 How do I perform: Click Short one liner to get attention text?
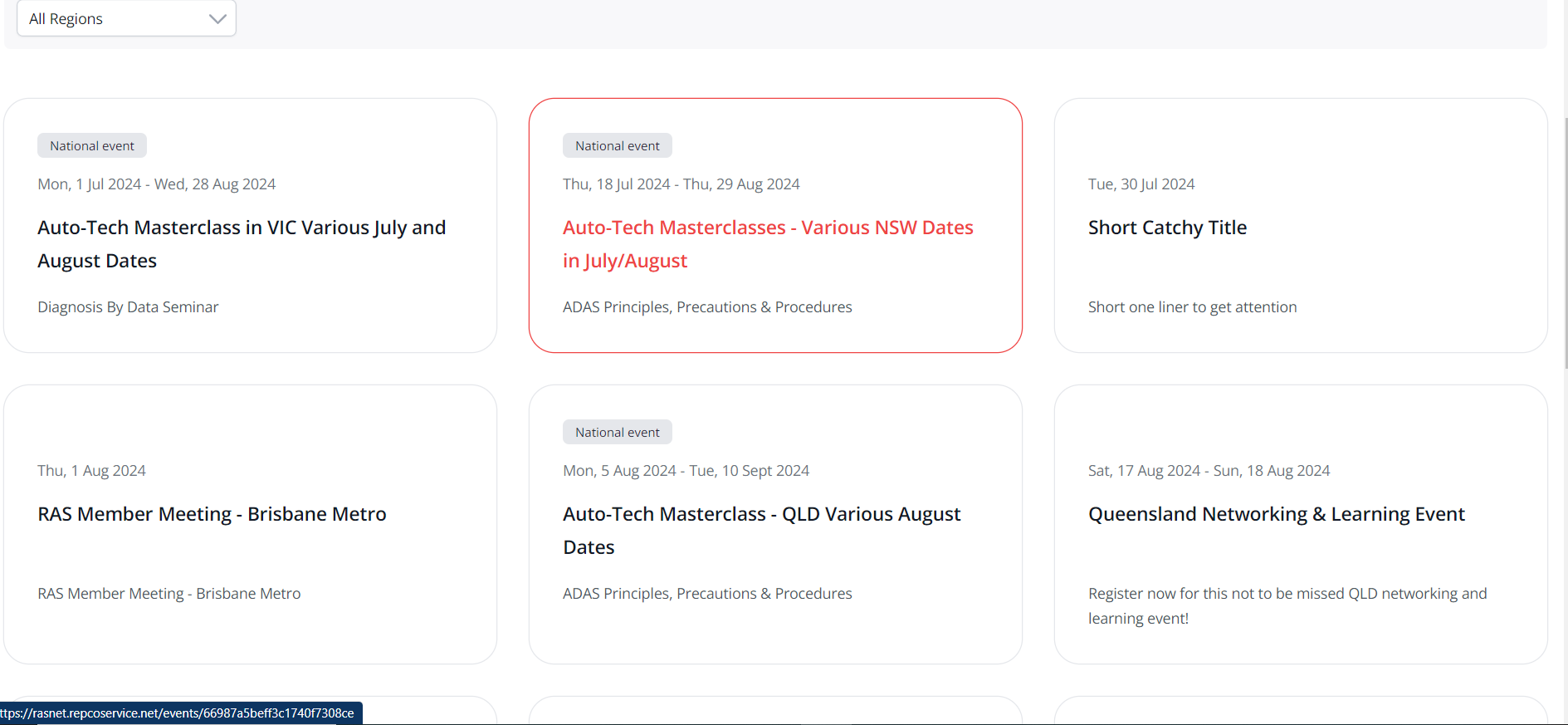point(1192,307)
